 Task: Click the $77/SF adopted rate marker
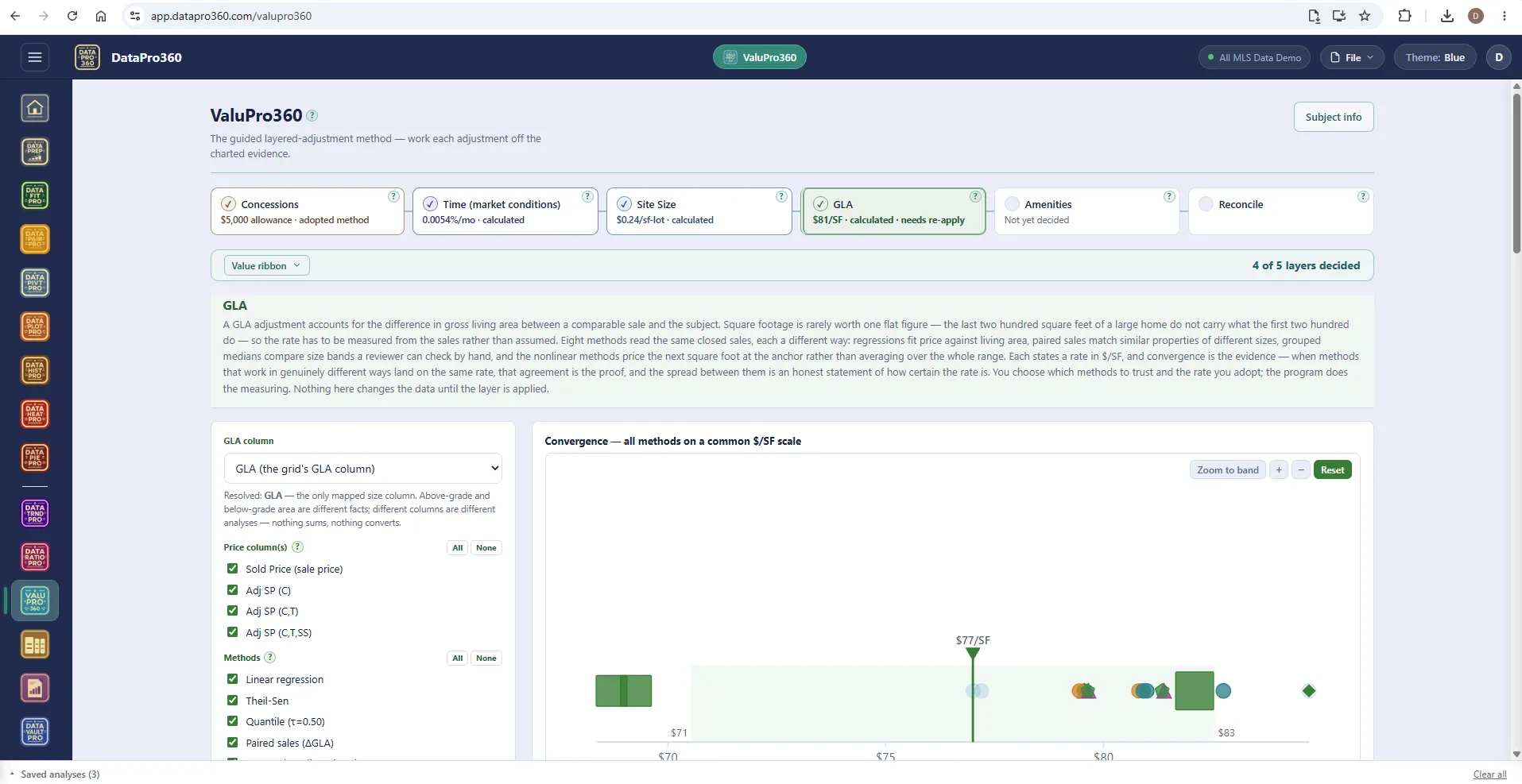[973, 653]
